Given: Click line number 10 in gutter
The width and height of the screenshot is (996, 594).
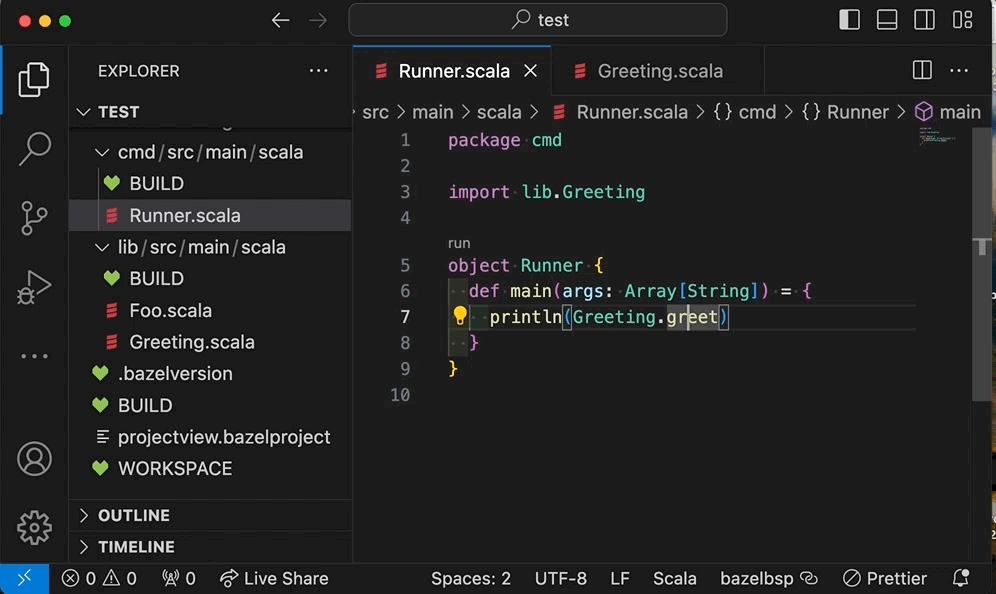Looking at the screenshot, I should point(400,395).
